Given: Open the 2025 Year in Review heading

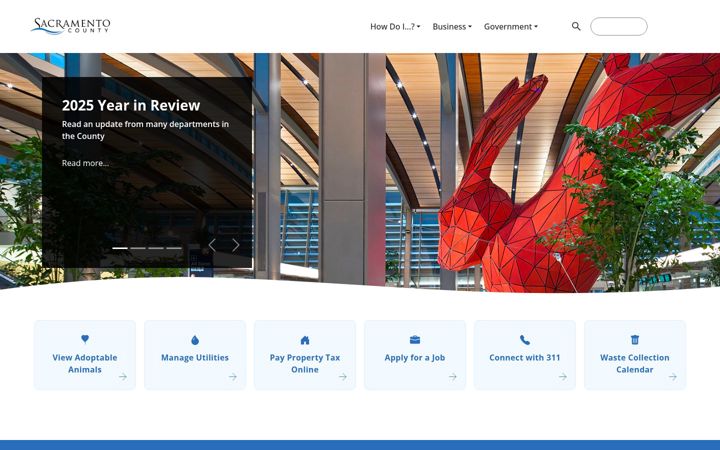Looking at the screenshot, I should (131, 105).
